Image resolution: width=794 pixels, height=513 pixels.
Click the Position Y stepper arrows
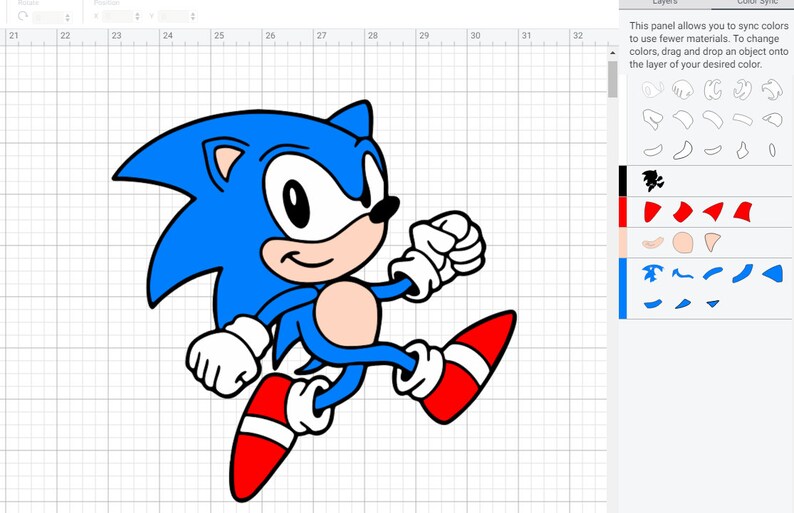pyautogui.click(x=193, y=17)
